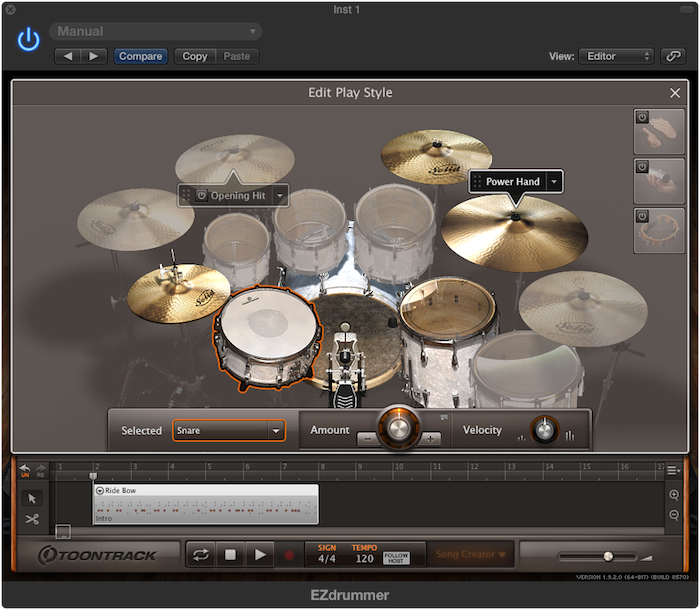Click the 4/4 time signature value
Viewport: 700px width, 610px height.
327,559
